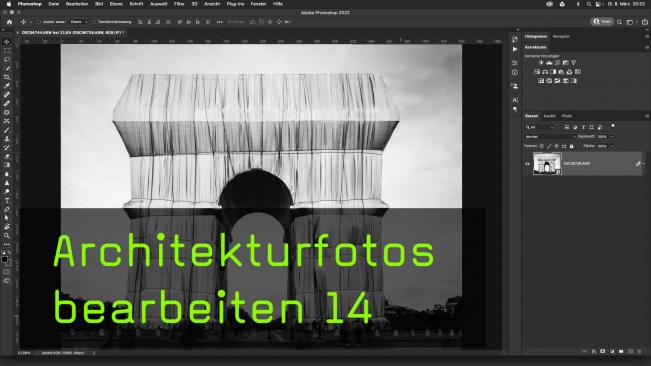This screenshot has height=366, width=651.
Task: Close the DSC document tab
Action: (x=17, y=32)
